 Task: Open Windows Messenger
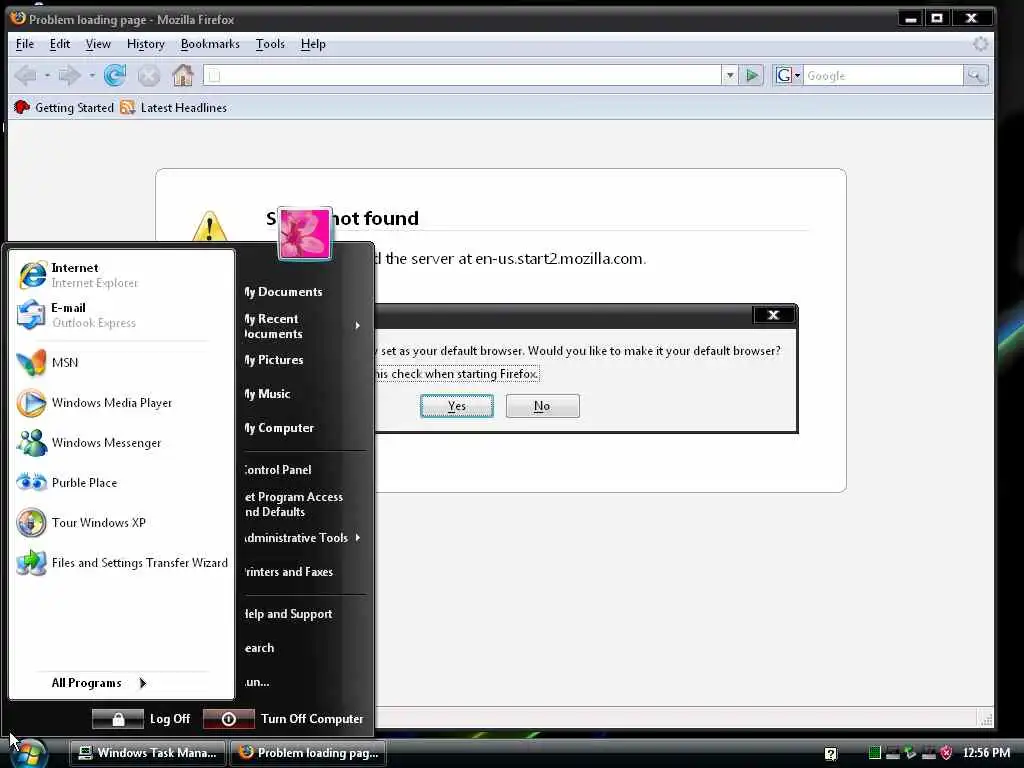click(121, 443)
